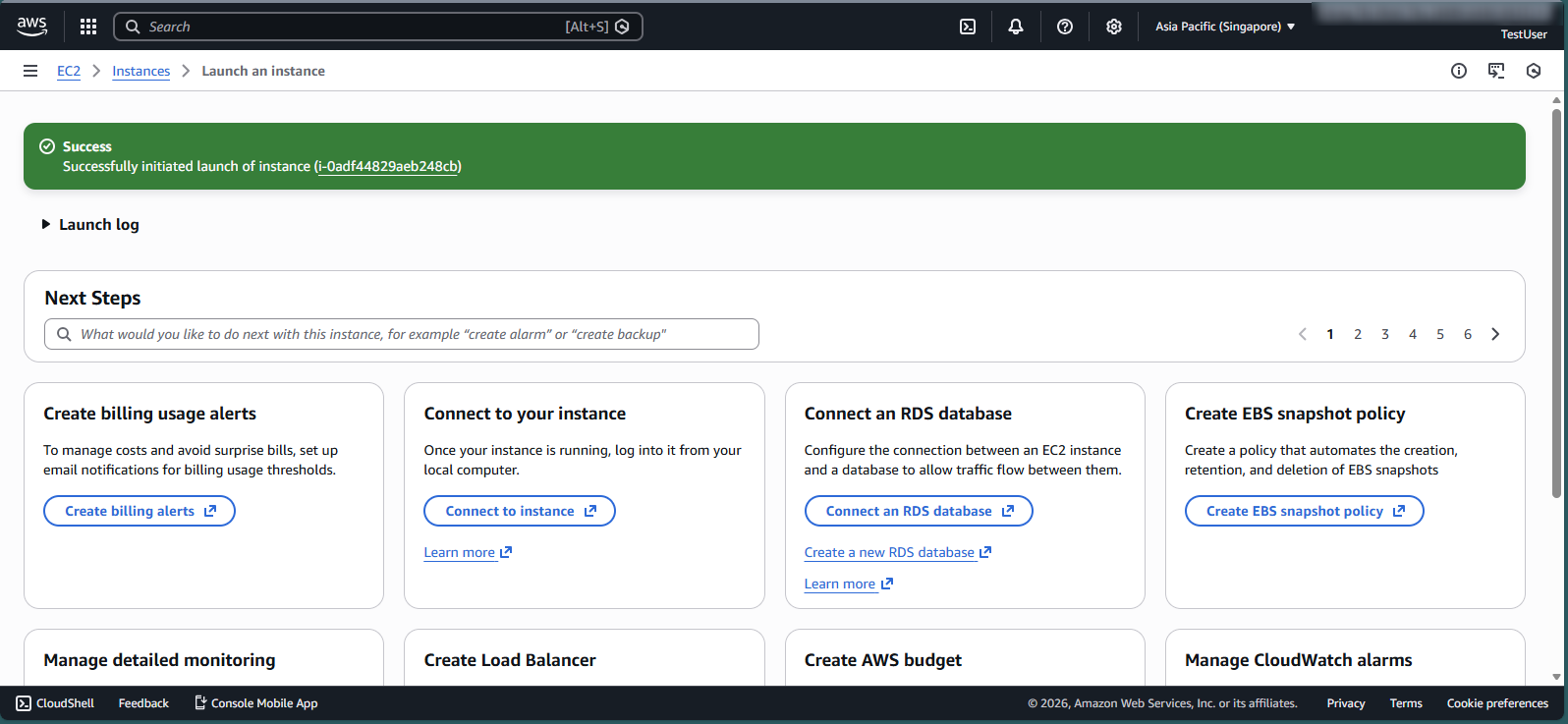Click the green success checkmark icon

[x=47, y=146]
